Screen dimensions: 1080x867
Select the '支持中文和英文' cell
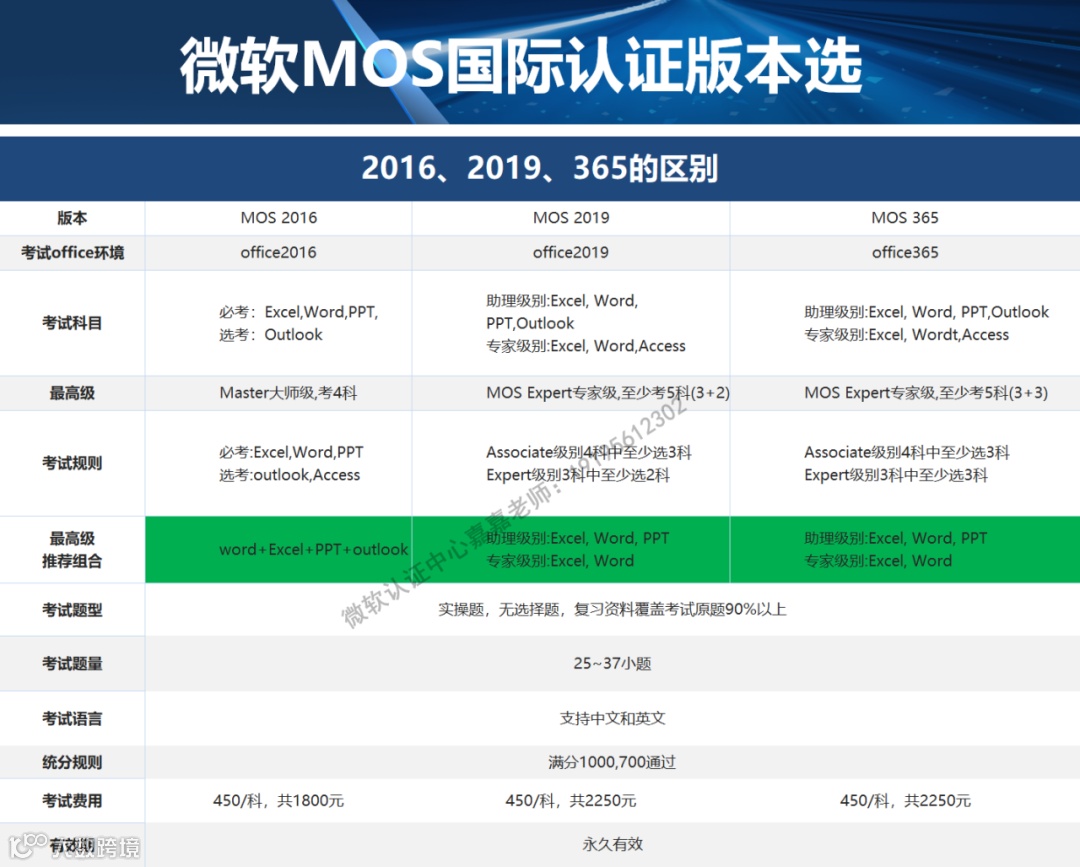(x=612, y=718)
